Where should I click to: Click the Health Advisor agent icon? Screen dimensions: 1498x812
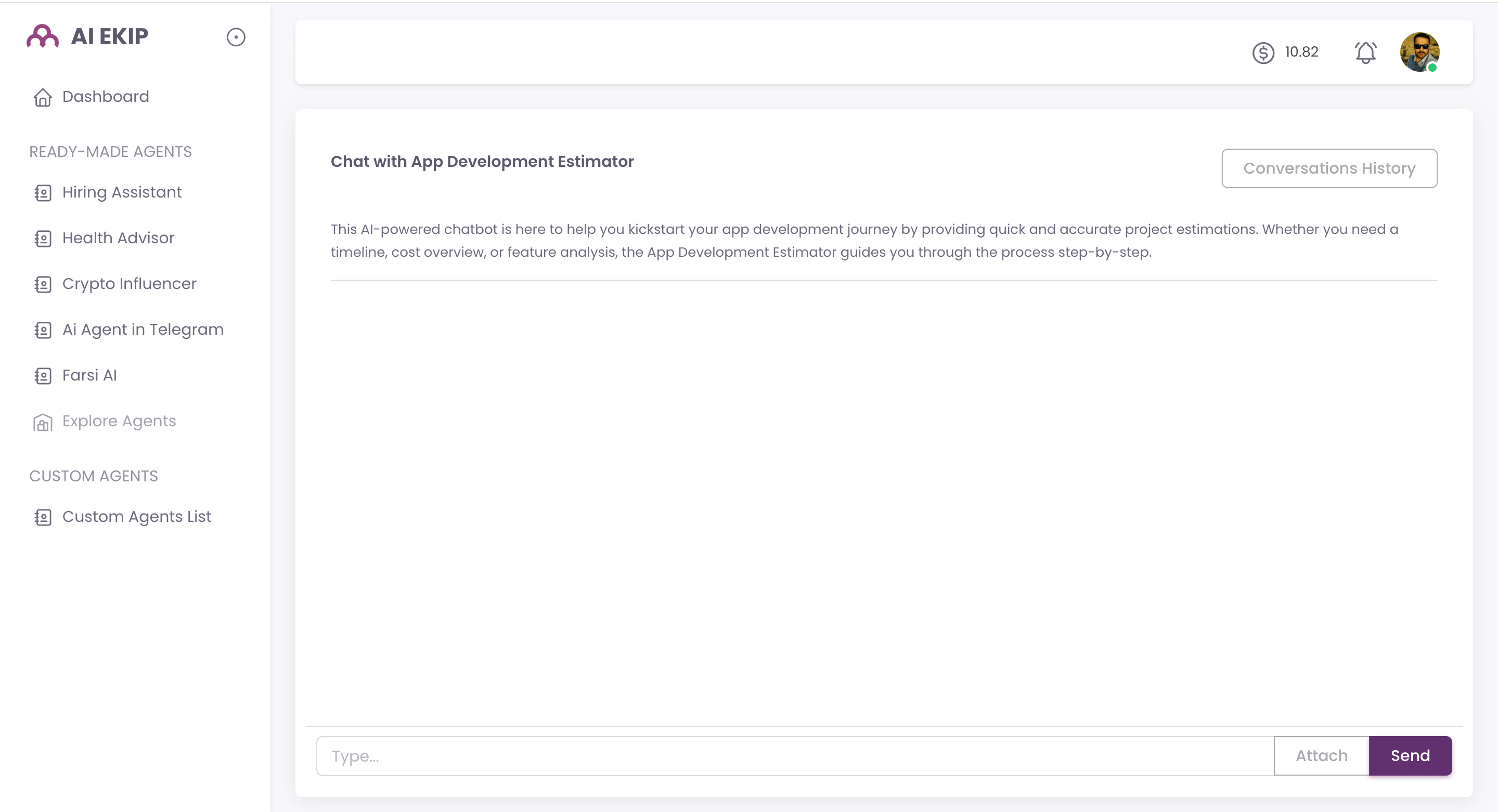point(43,239)
